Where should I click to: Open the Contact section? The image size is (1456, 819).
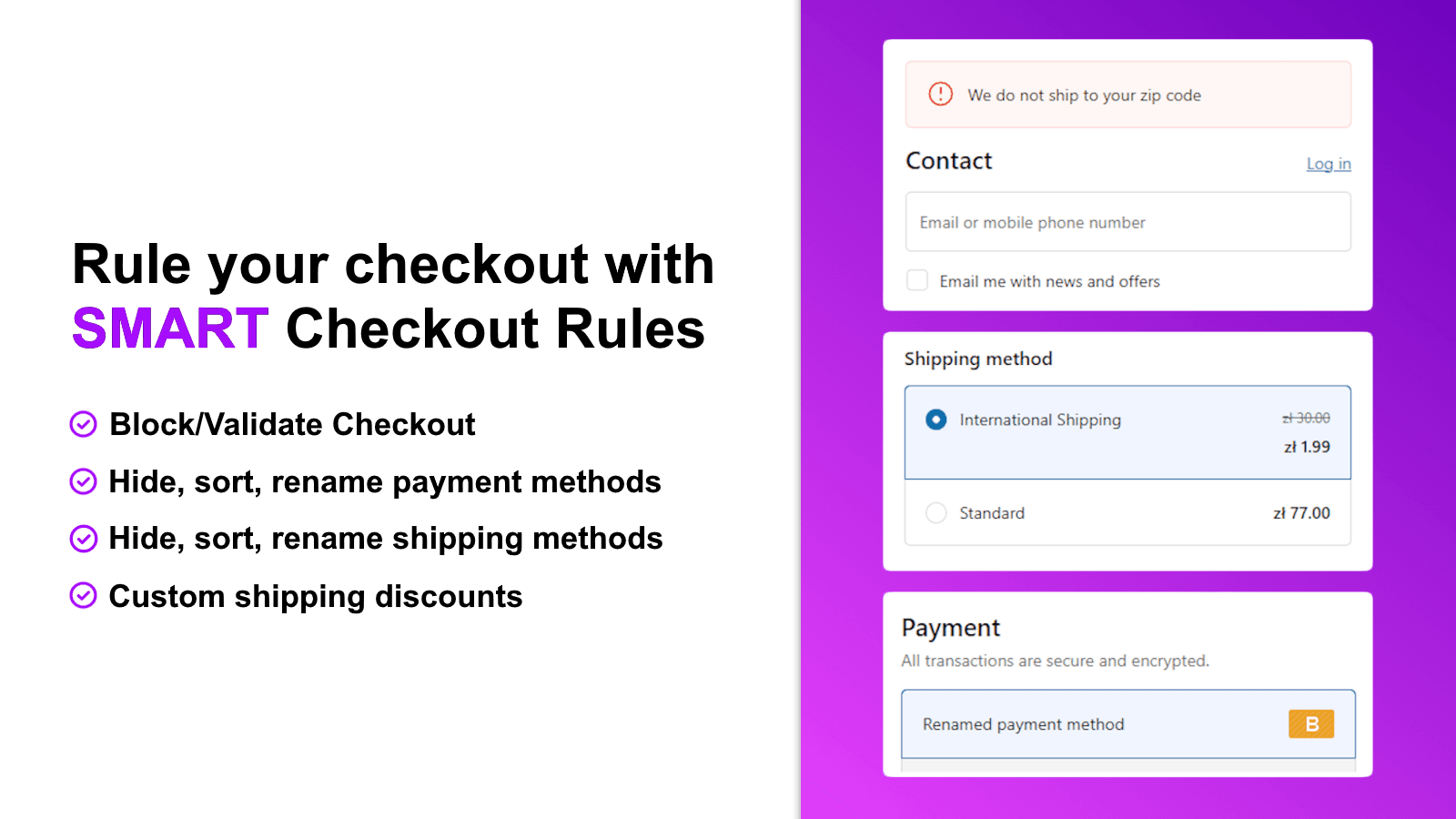pos(948,161)
